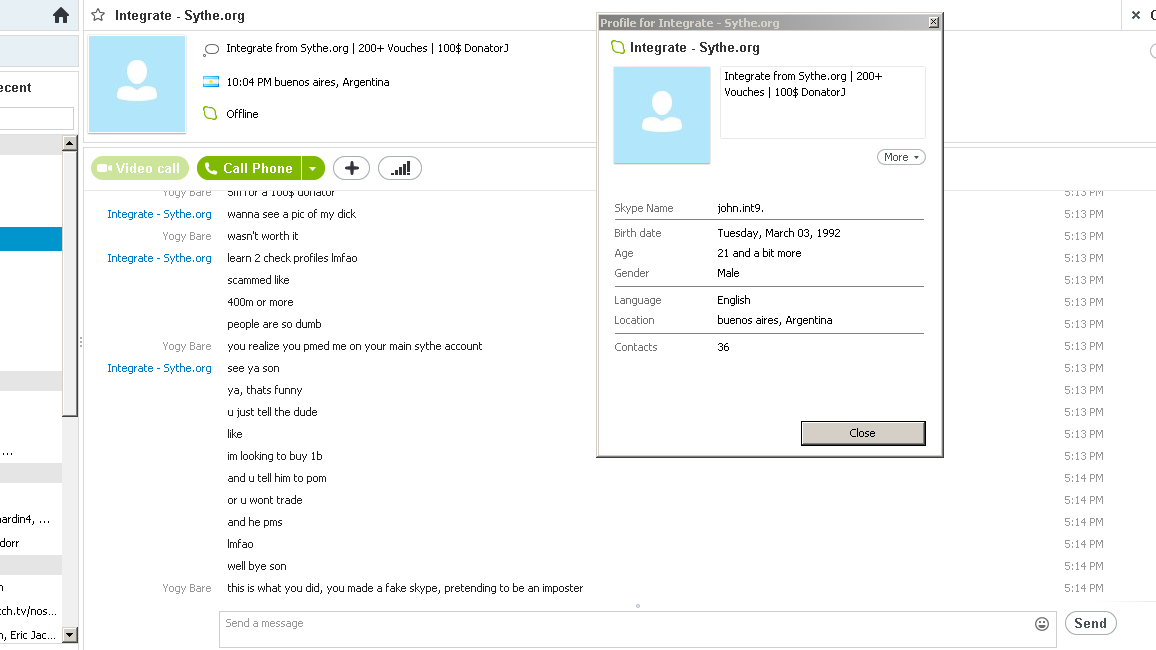Screen dimensions: 1156x650
Task: Click the header mood message text
Action: click(x=367, y=48)
